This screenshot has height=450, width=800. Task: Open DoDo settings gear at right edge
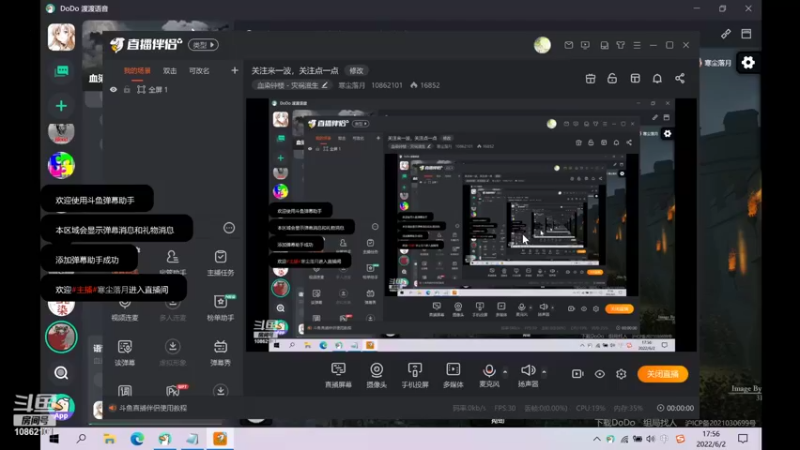click(x=748, y=63)
